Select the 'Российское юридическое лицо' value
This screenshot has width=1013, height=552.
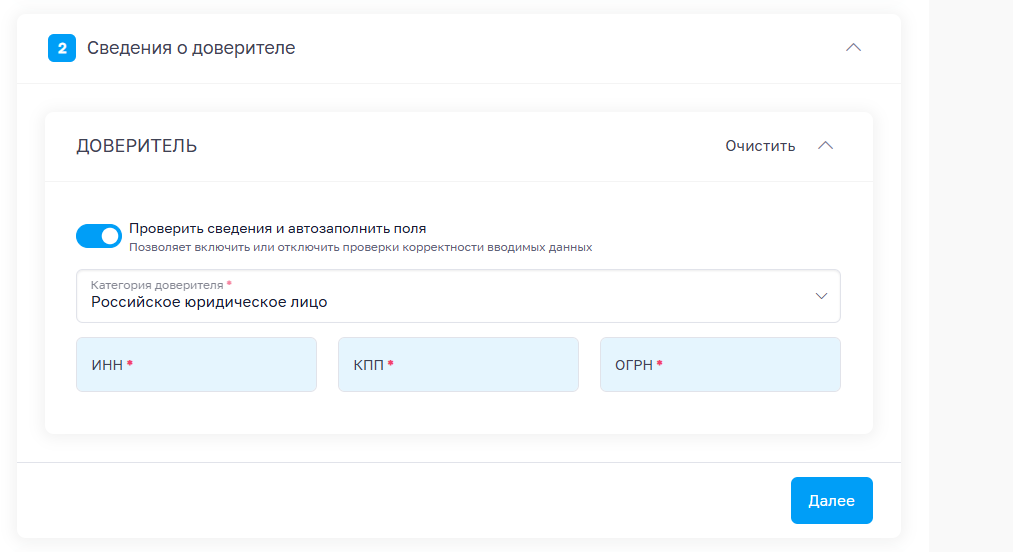[x=209, y=302]
